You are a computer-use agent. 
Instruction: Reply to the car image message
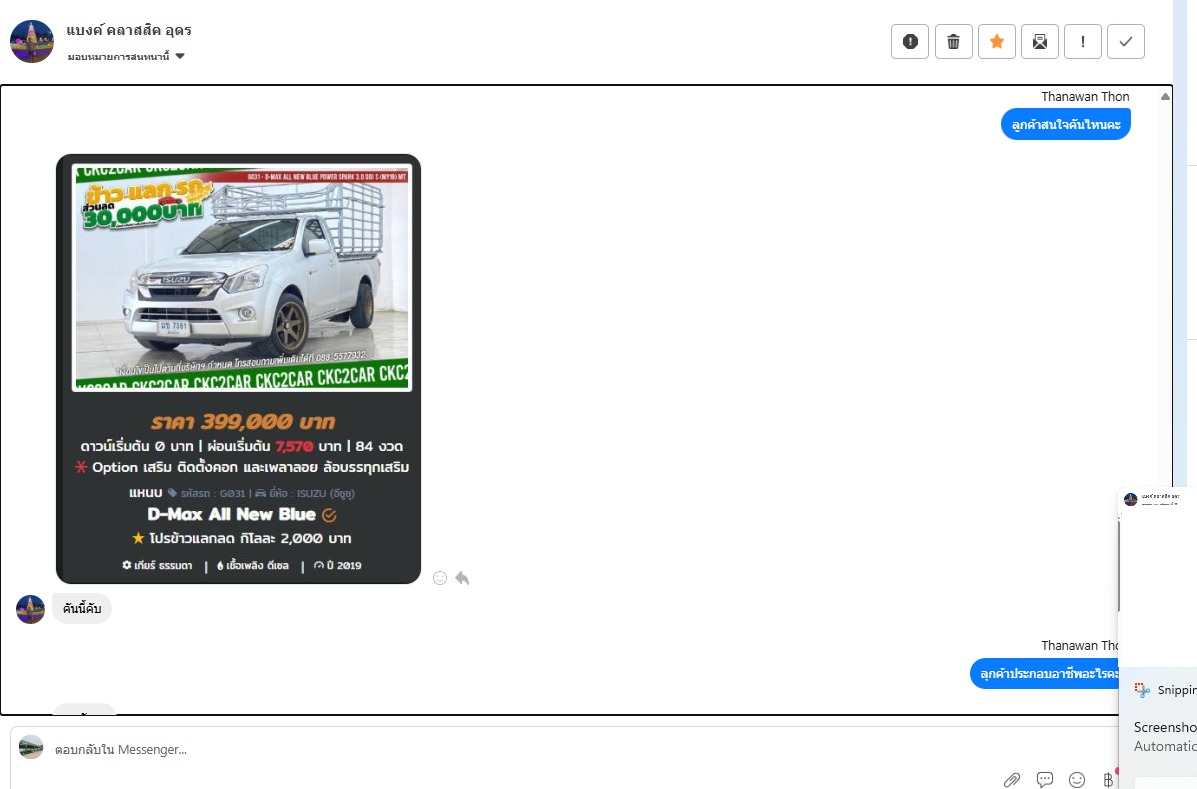(462, 578)
